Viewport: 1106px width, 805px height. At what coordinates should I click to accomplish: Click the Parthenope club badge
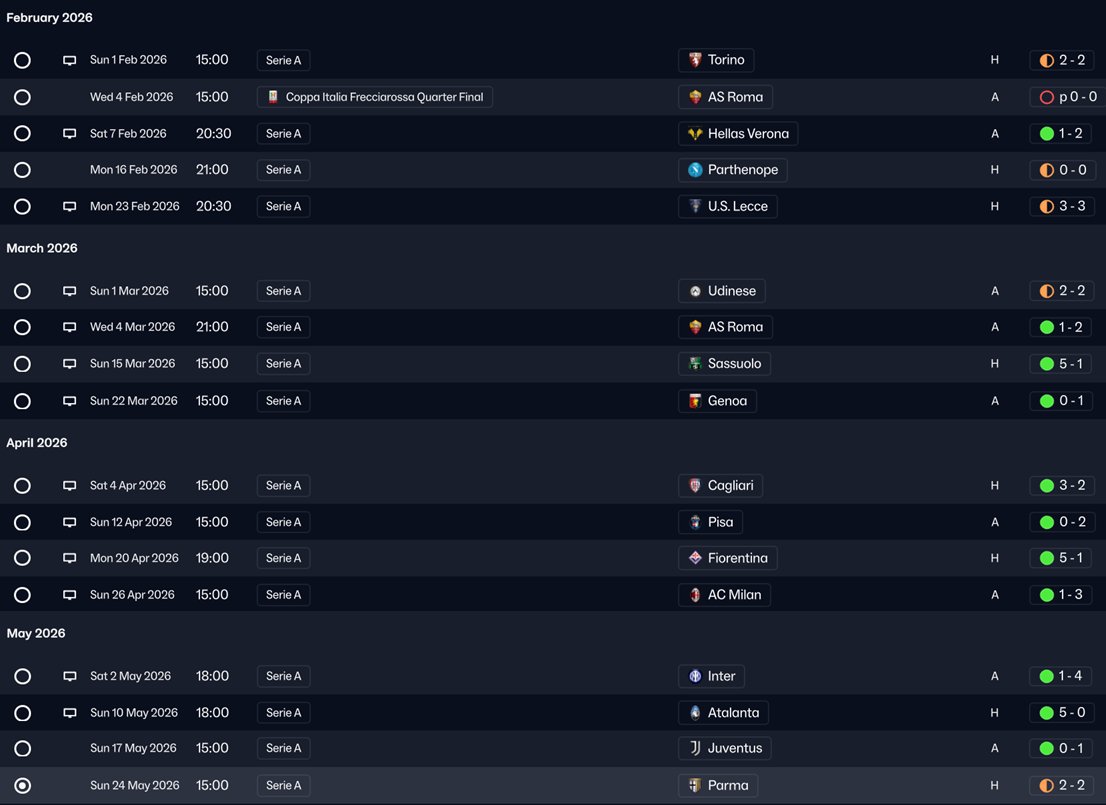[695, 170]
